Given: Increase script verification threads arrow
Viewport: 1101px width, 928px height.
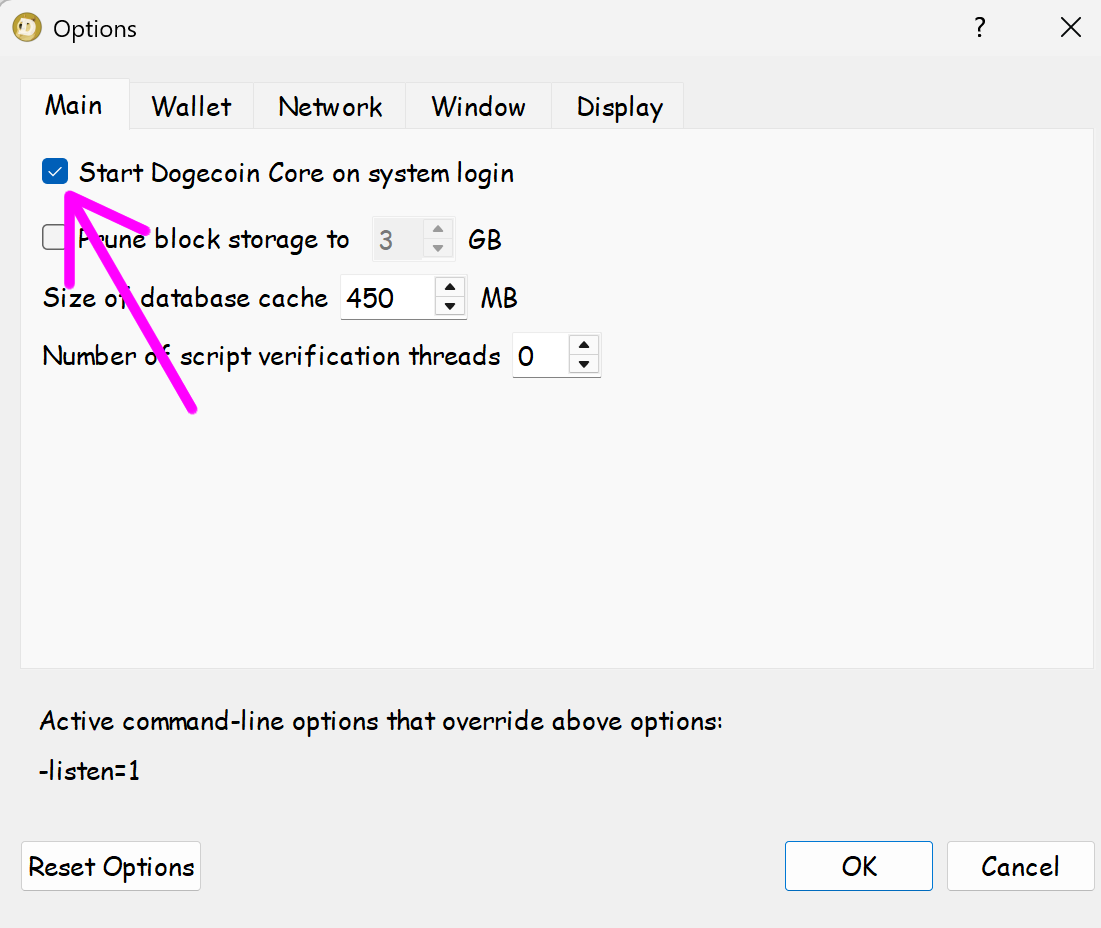Looking at the screenshot, I should (584, 345).
